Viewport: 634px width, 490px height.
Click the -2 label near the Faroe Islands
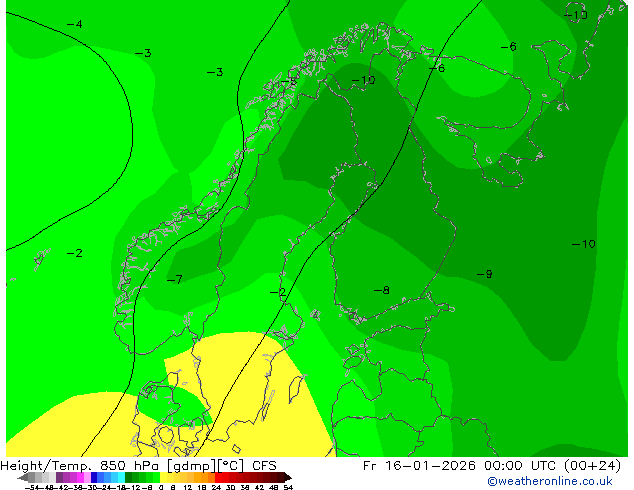[75, 253]
